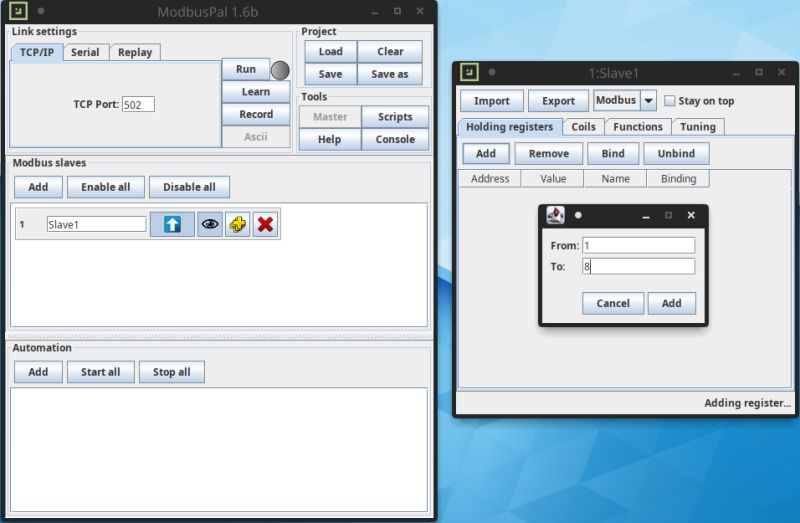The image size is (800, 523).
Task: Focus the From input field
Action: coord(638,245)
